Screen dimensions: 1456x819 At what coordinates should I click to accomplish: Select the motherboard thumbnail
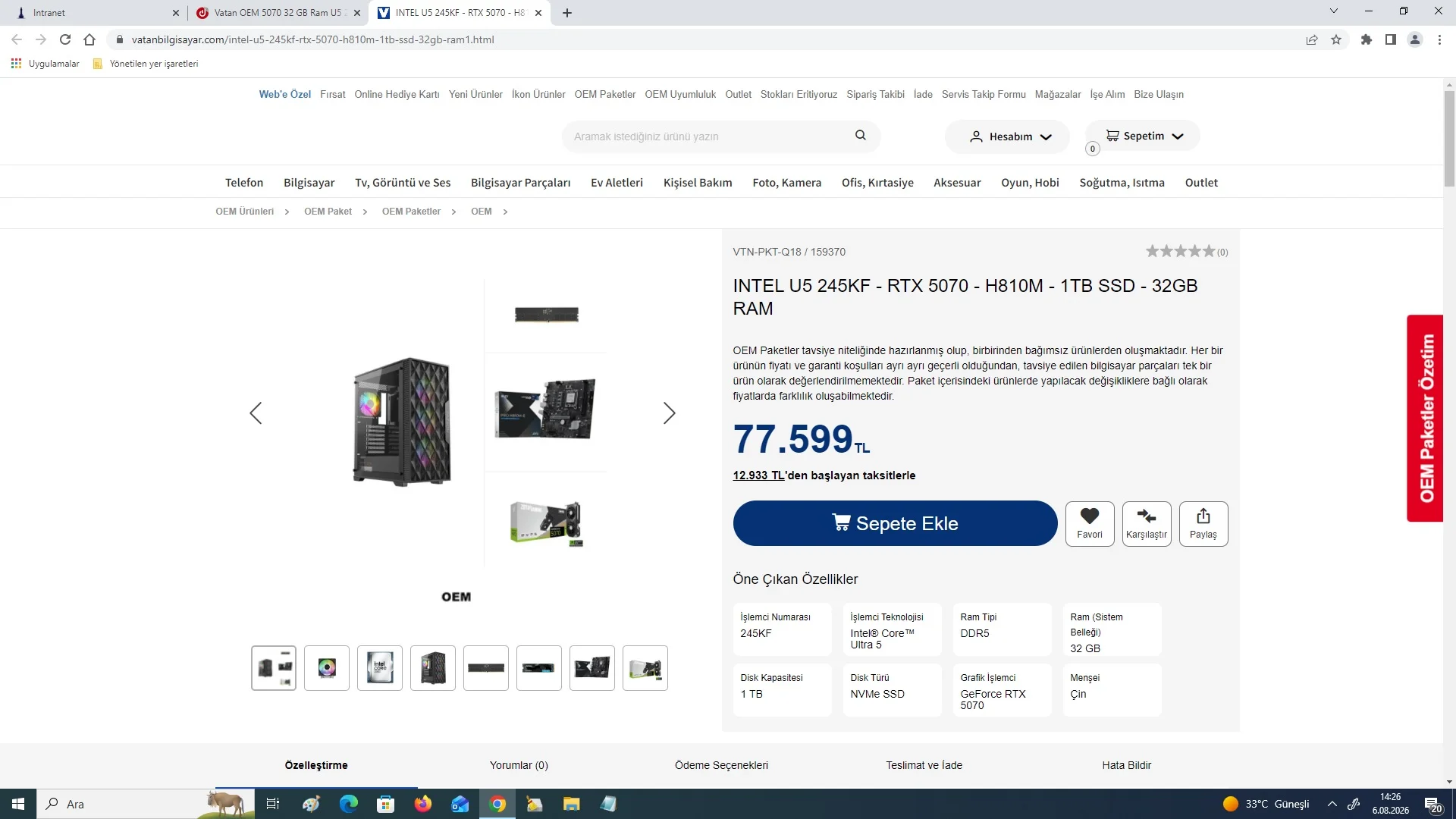point(592,668)
